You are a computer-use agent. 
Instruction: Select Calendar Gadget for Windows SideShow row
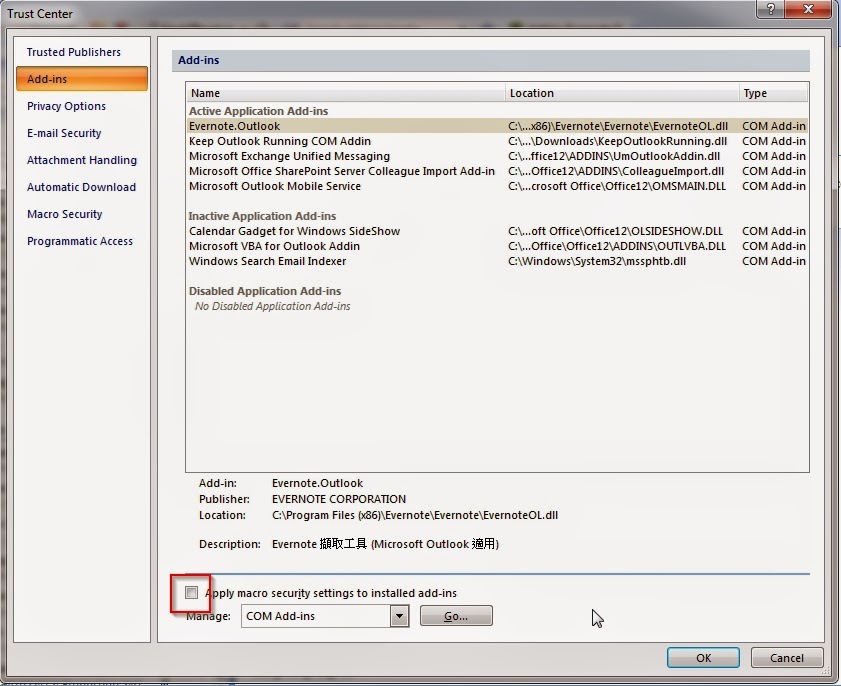click(x=497, y=231)
